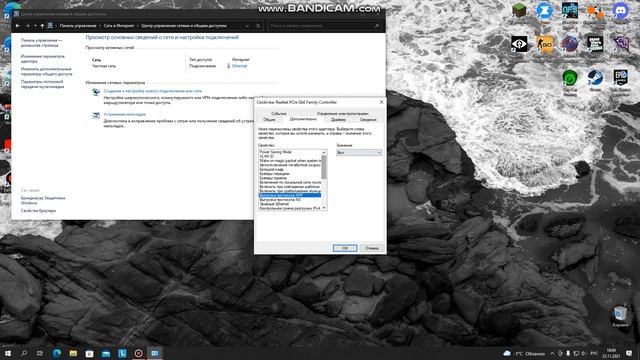Go back in Control Panel window

(x=18, y=26)
